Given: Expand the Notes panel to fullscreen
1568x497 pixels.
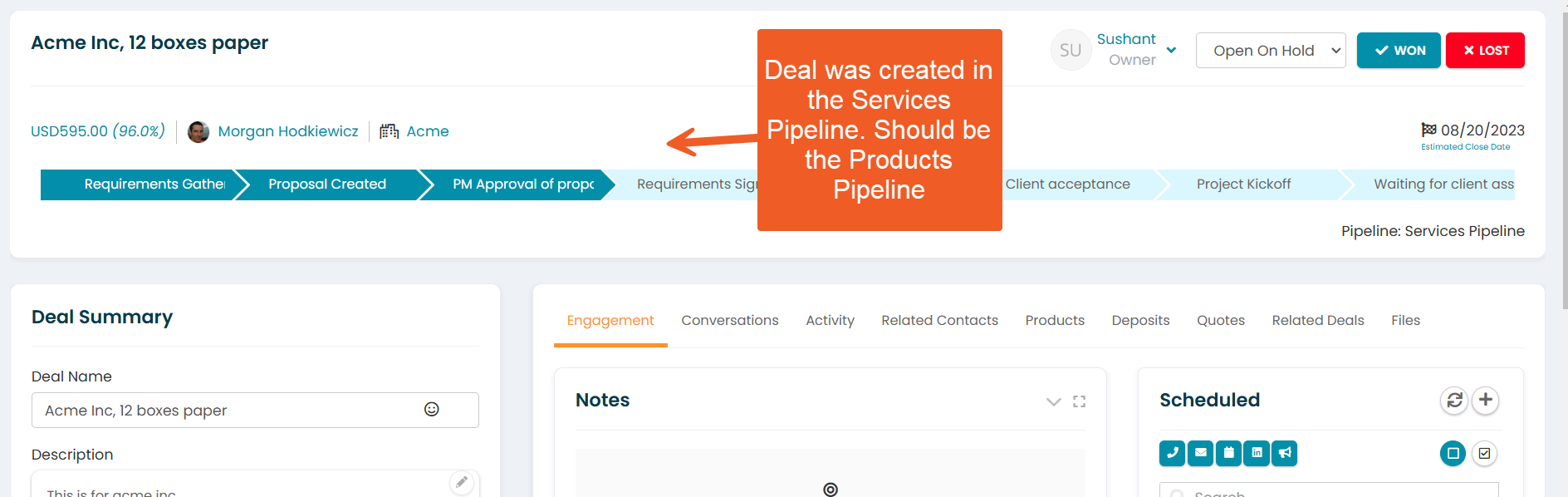Looking at the screenshot, I should point(1079,401).
